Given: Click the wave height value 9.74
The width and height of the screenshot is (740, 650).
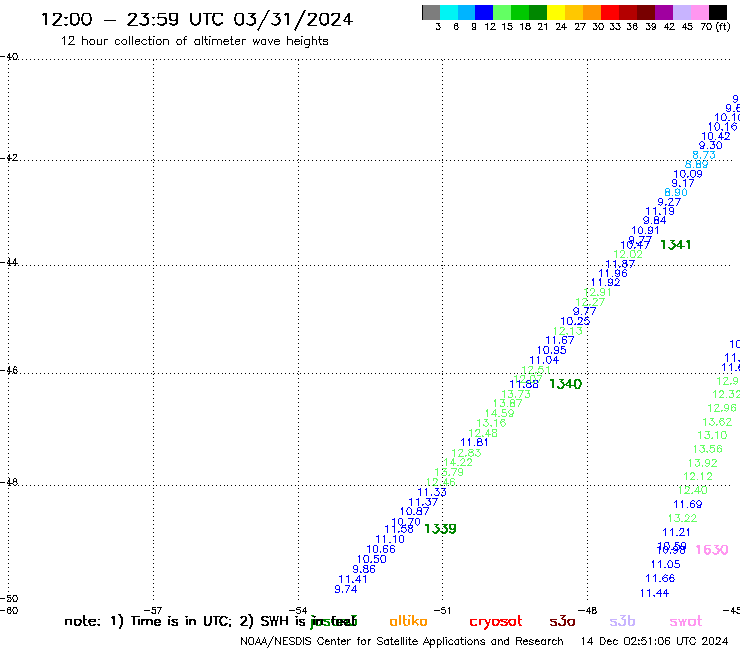Looking at the screenshot, I should [x=345, y=589].
